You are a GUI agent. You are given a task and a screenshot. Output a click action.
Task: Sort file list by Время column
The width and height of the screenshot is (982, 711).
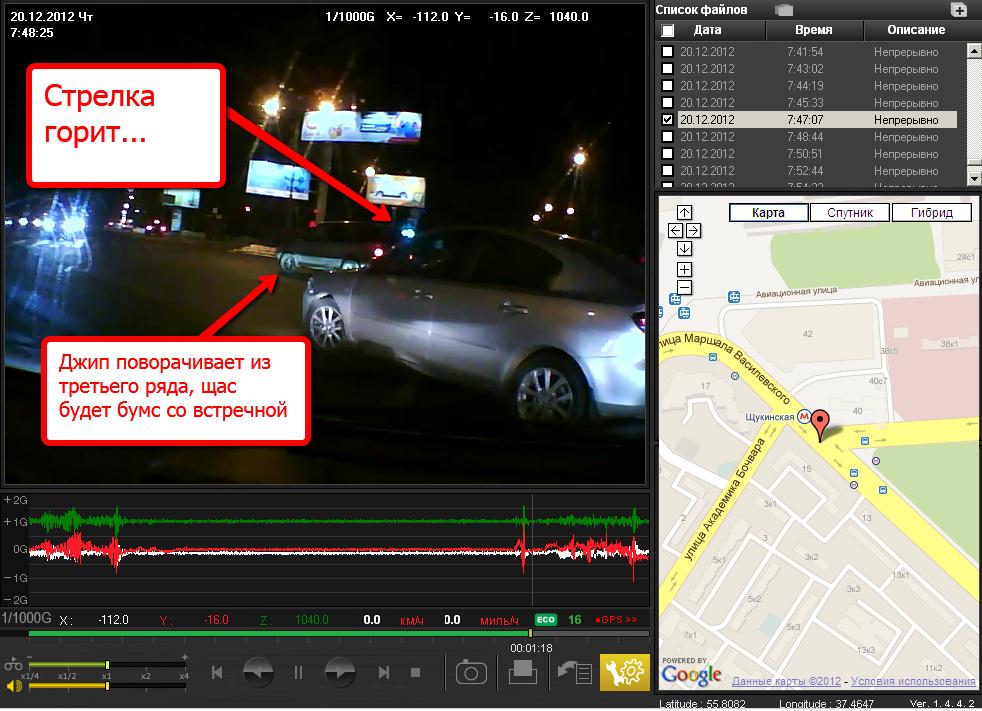pos(813,30)
